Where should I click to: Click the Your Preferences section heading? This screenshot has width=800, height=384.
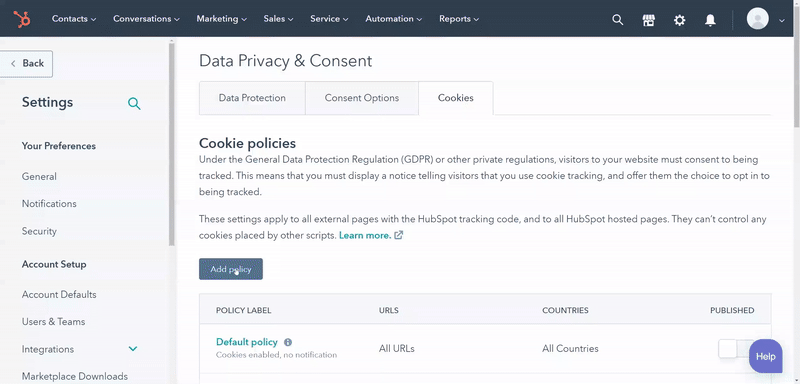click(59, 146)
